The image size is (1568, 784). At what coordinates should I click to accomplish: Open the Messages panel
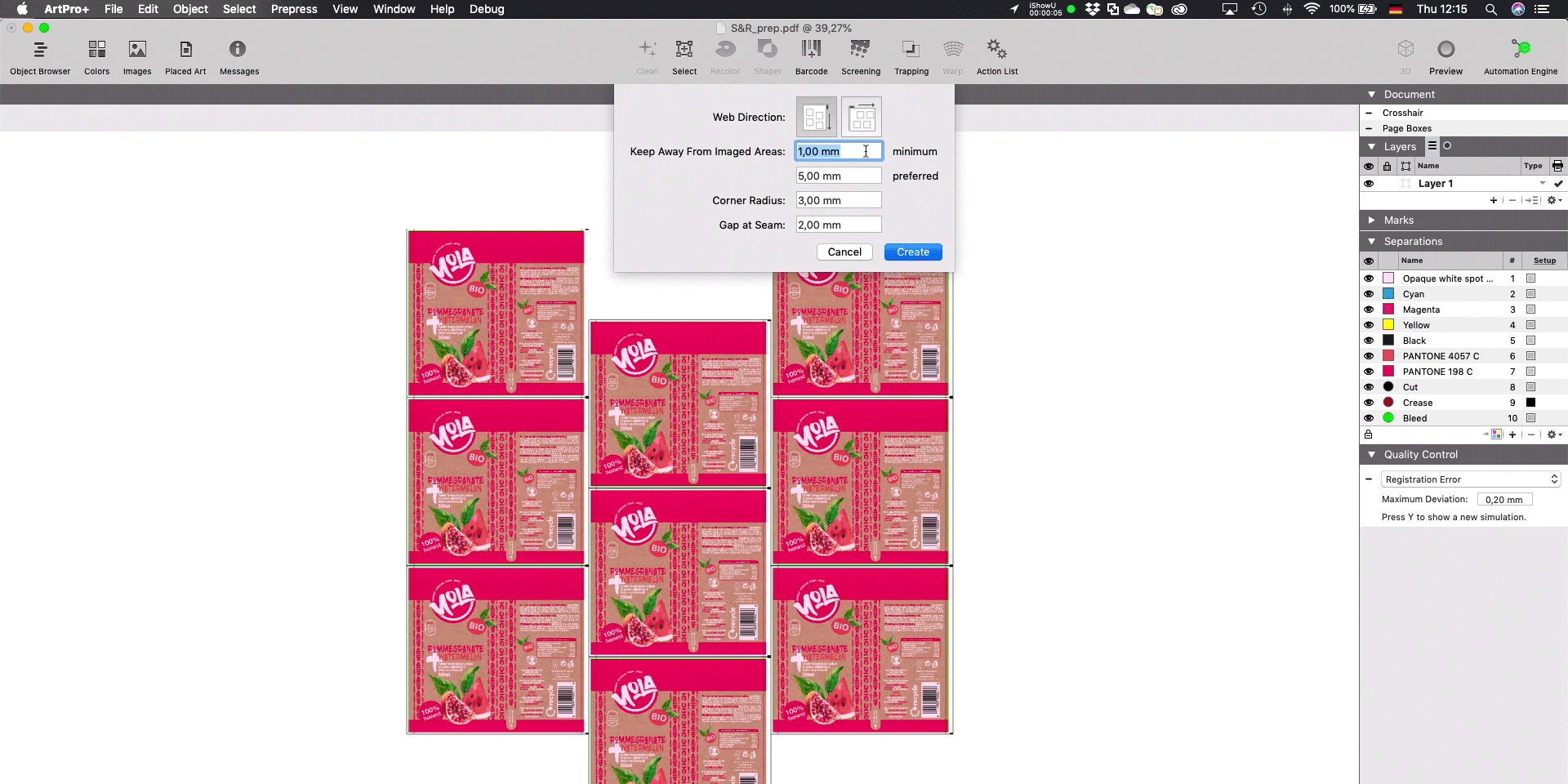coord(238,58)
